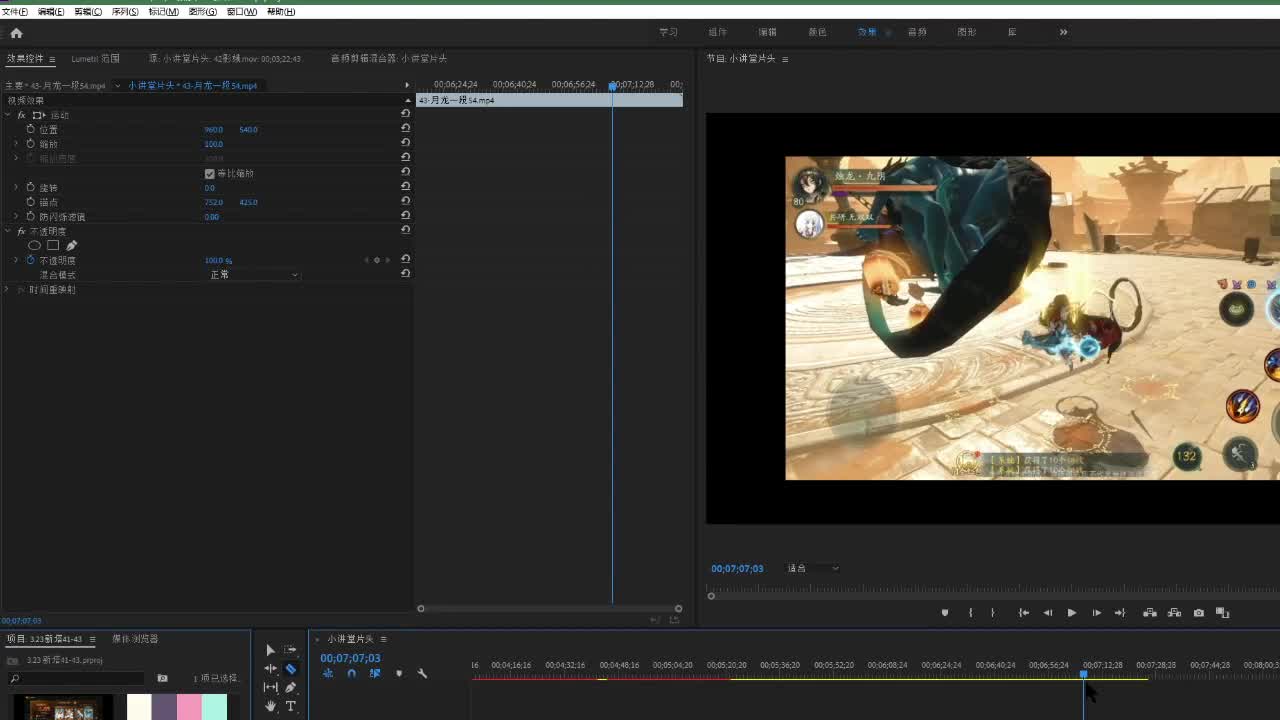This screenshot has width=1280, height=720.
Task: Open timeline wrench settings
Action: coord(422,673)
